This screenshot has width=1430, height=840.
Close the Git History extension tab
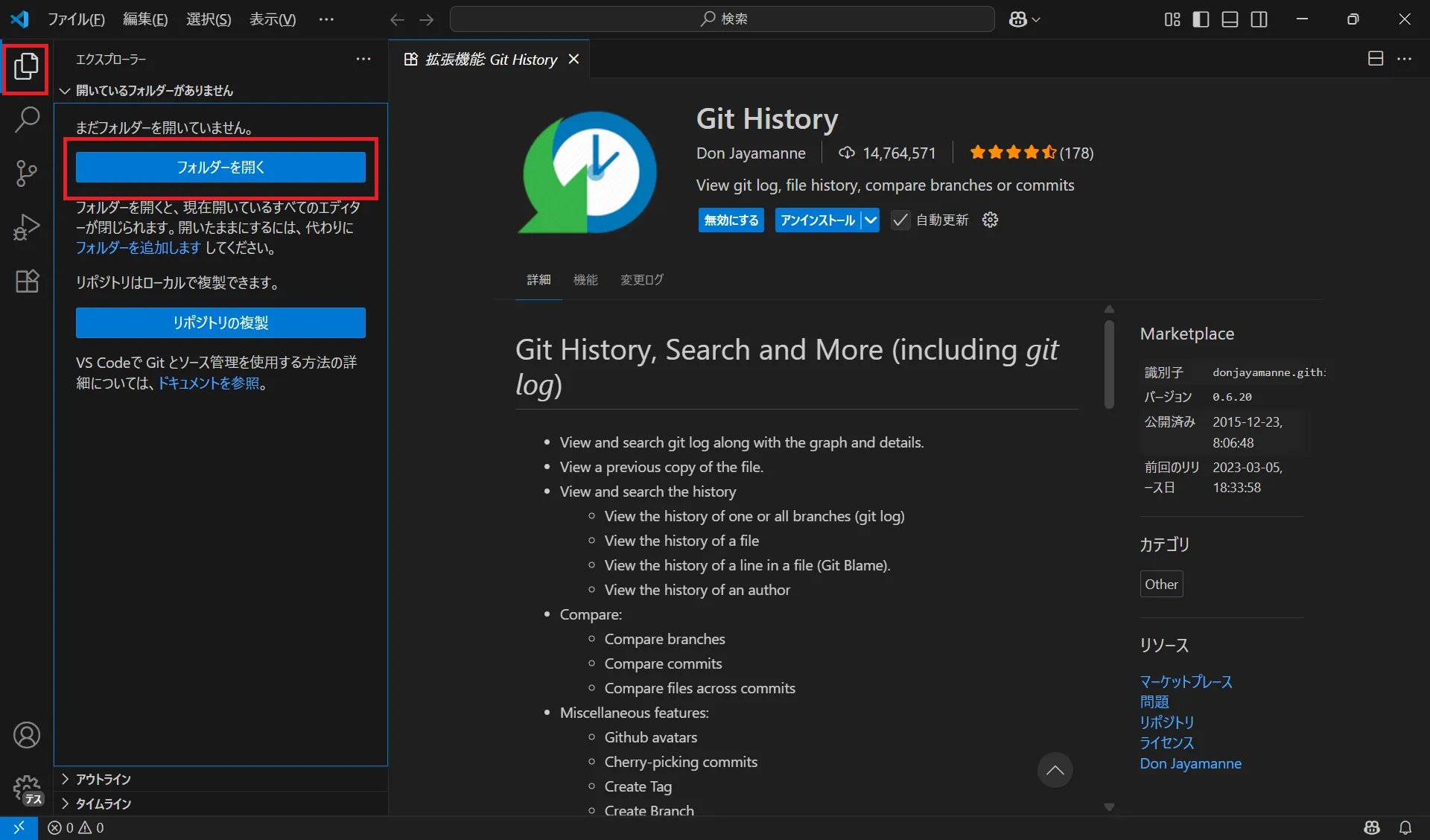[x=573, y=59]
